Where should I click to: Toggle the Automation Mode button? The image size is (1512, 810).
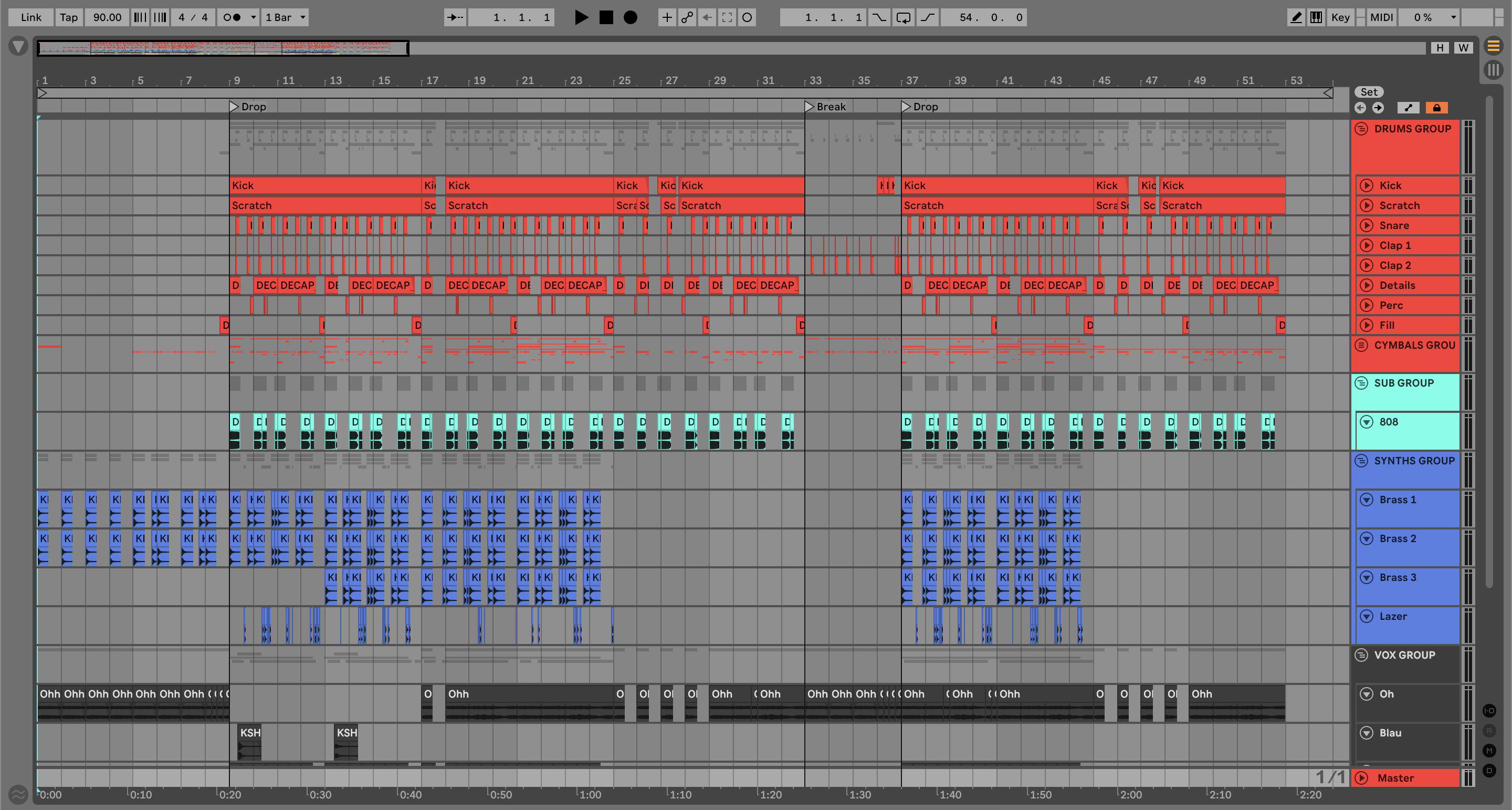coord(1408,108)
